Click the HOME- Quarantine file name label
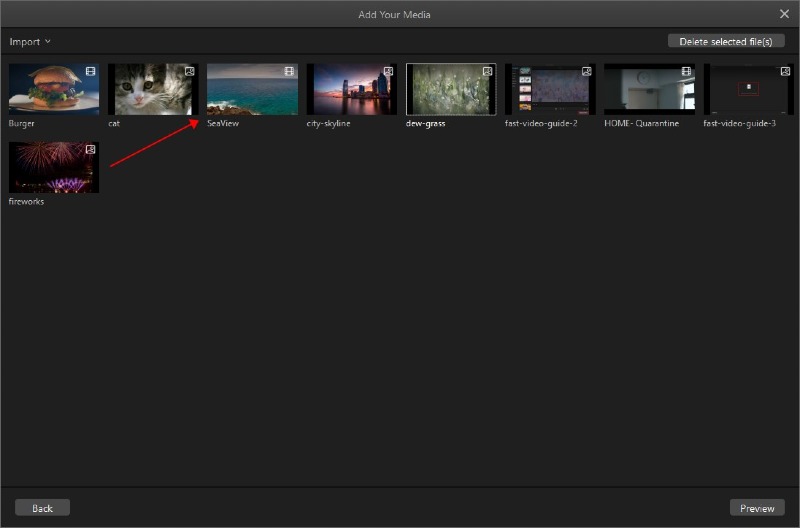 641,123
